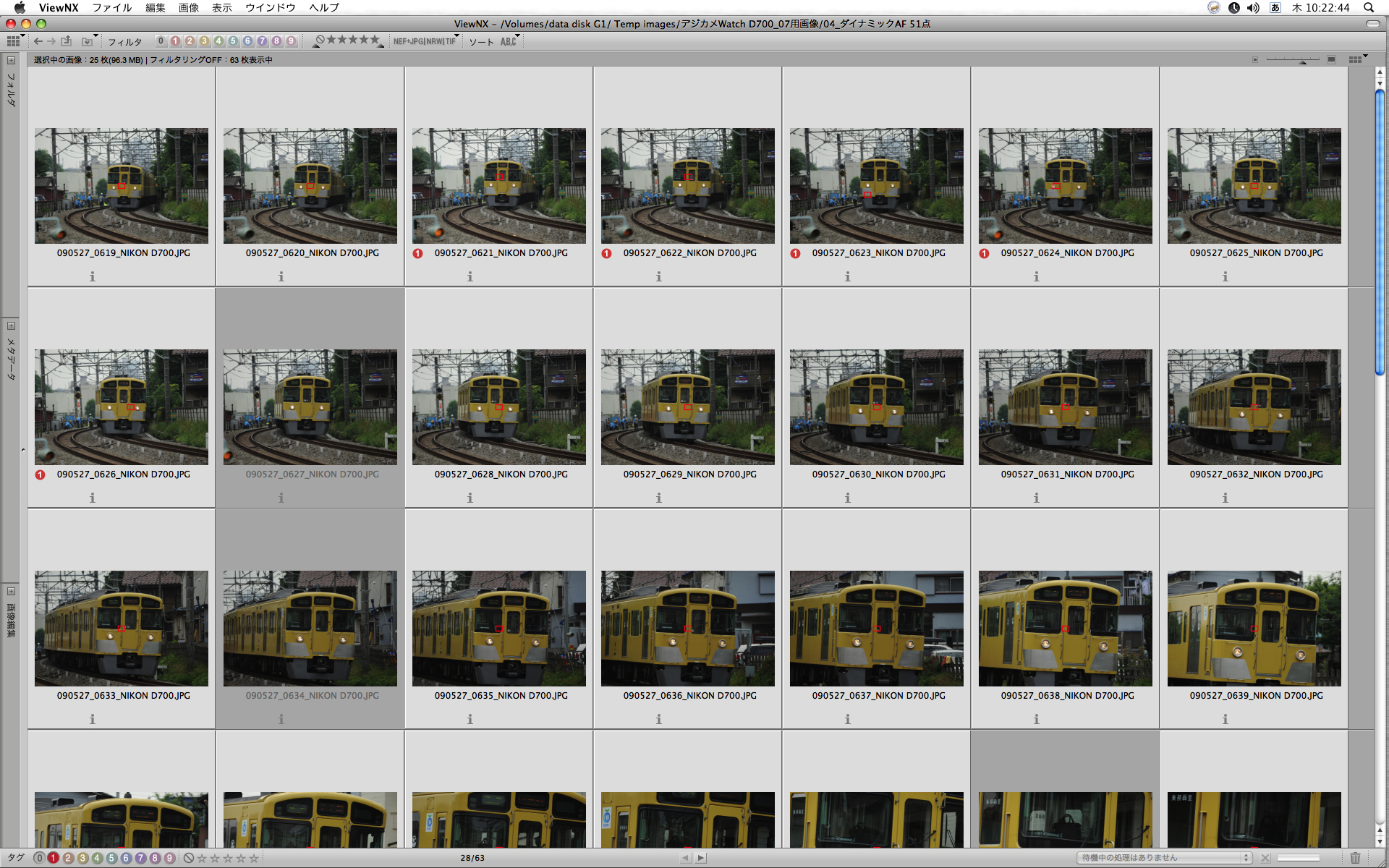Toggle filter label 9 in the toolbar
This screenshot has height=868, width=1389.
291,41
